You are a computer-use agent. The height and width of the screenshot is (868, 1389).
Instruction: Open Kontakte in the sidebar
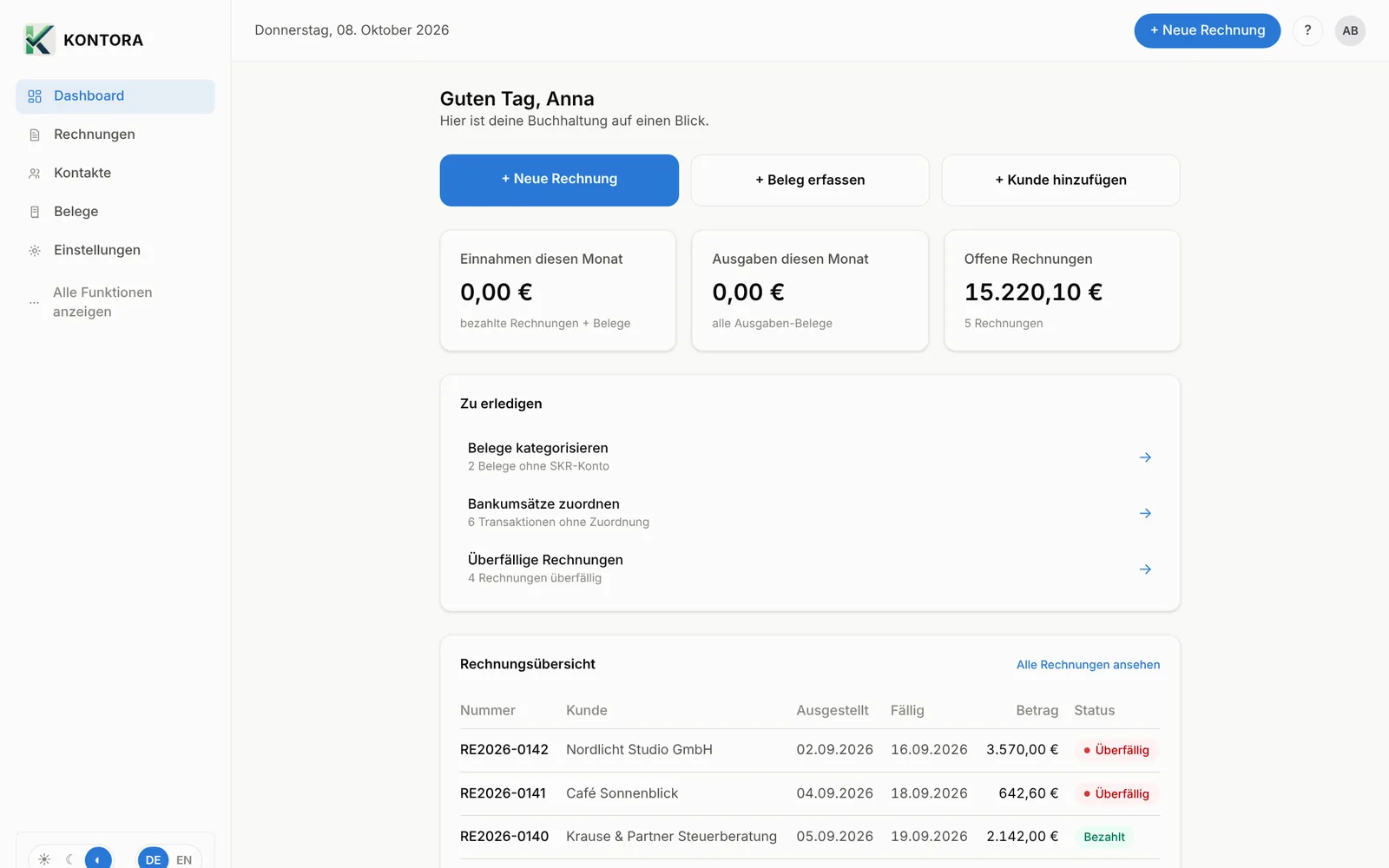115,173
